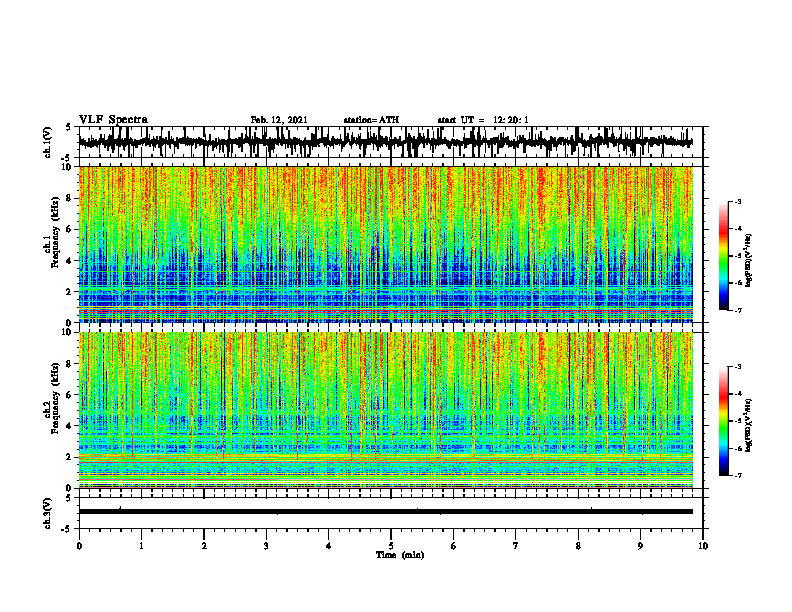Click the 'VLF Spectra' title text
792x612 pixels.
click(x=113, y=120)
